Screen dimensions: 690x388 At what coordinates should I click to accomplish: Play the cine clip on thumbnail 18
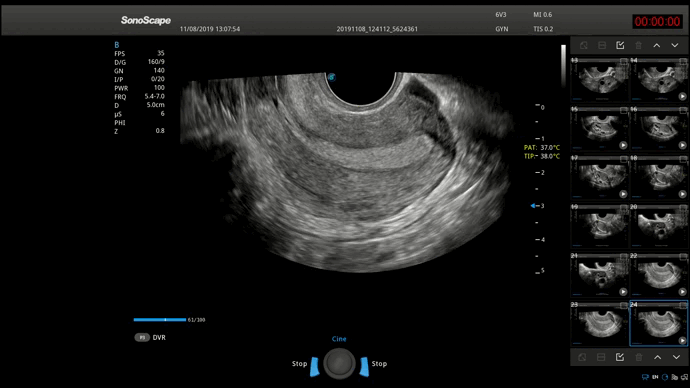point(682,194)
